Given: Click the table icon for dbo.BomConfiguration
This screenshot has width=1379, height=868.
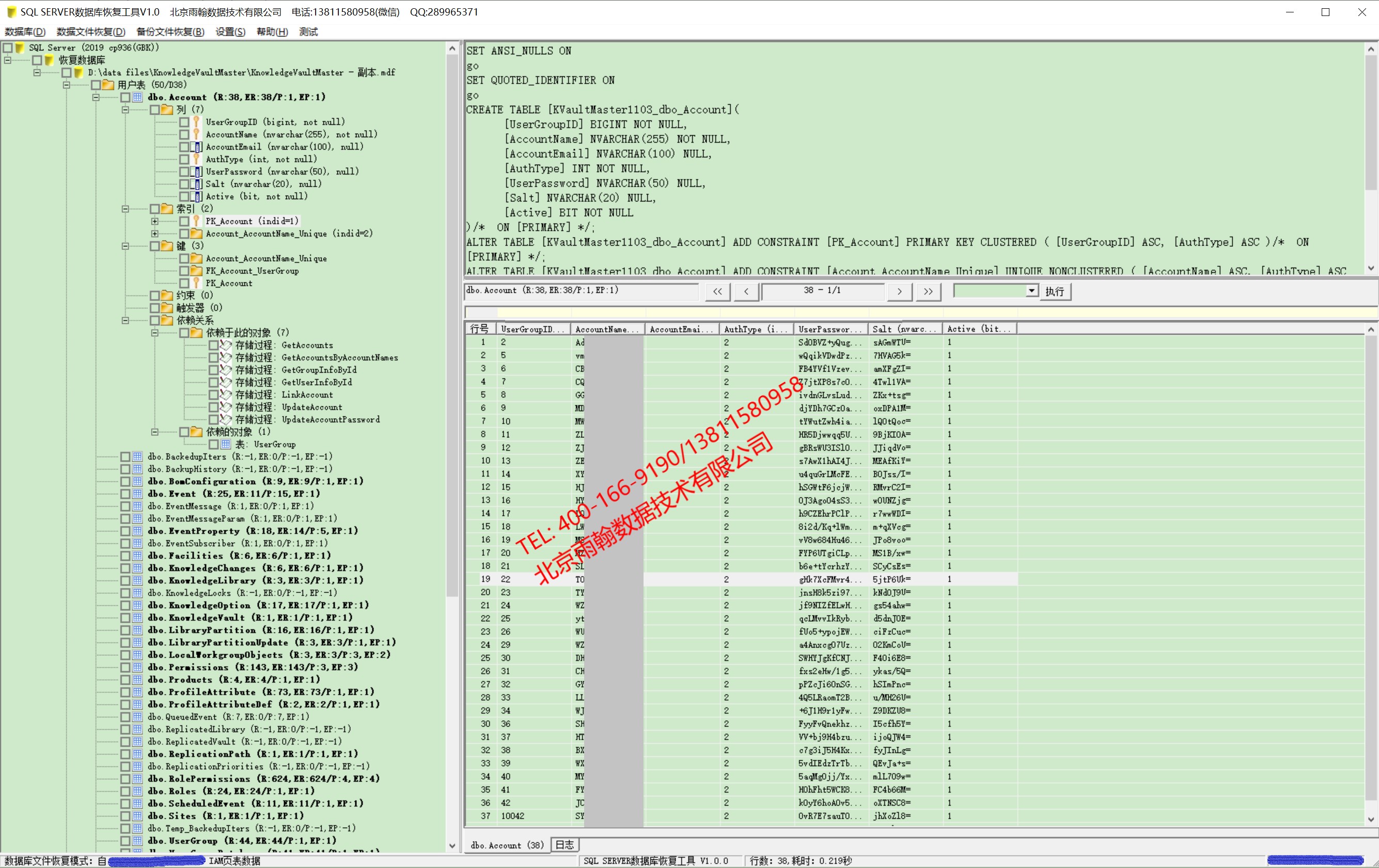Looking at the screenshot, I should point(137,482).
